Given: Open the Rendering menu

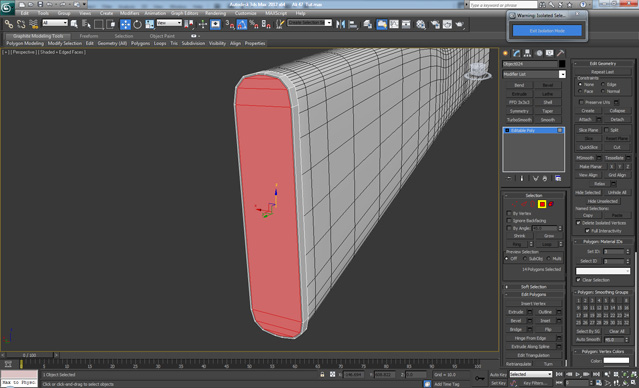Looking at the screenshot, I should click(x=216, y=13).
